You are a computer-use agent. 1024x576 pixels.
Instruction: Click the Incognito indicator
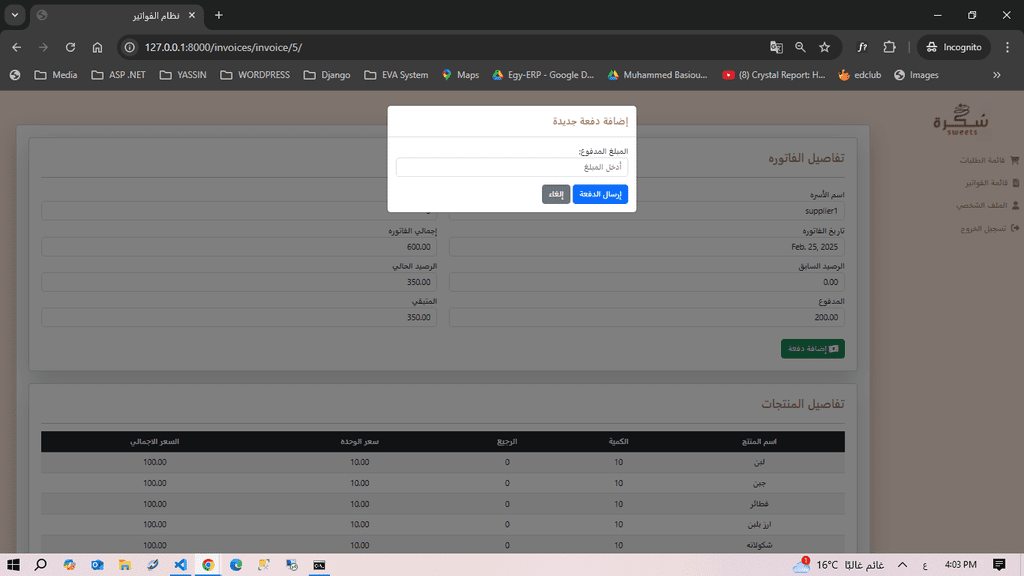[954, 47]
